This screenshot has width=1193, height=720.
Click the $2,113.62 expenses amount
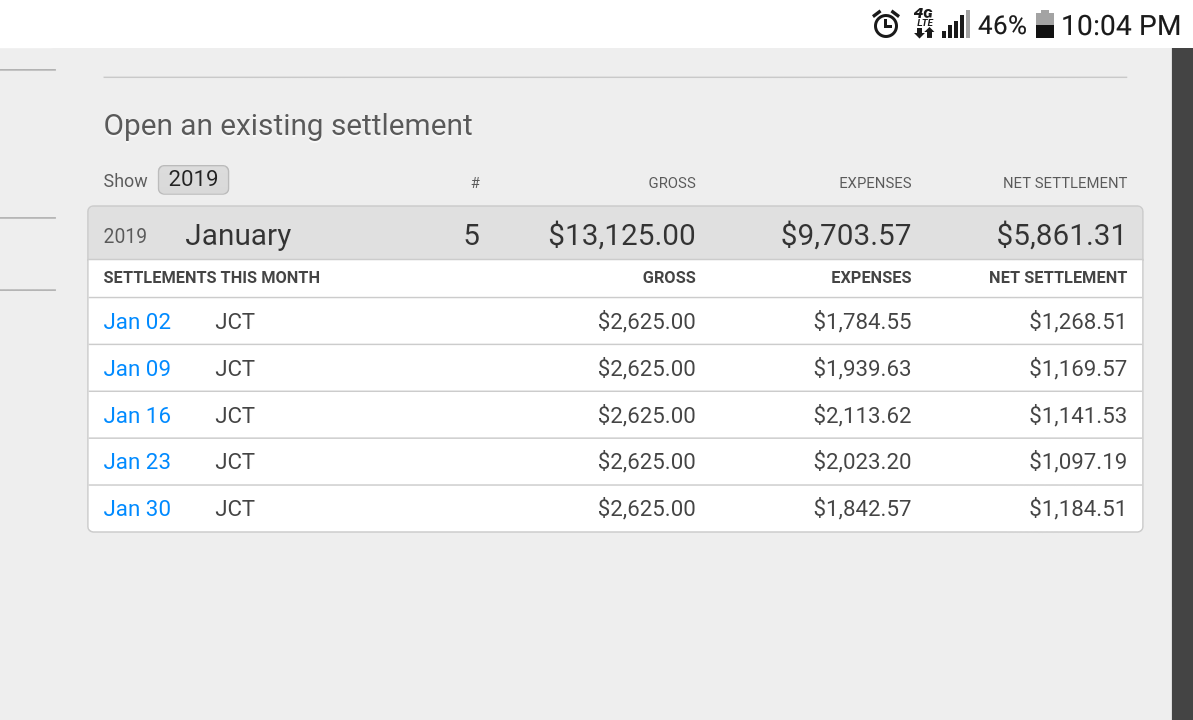[862, 416]
